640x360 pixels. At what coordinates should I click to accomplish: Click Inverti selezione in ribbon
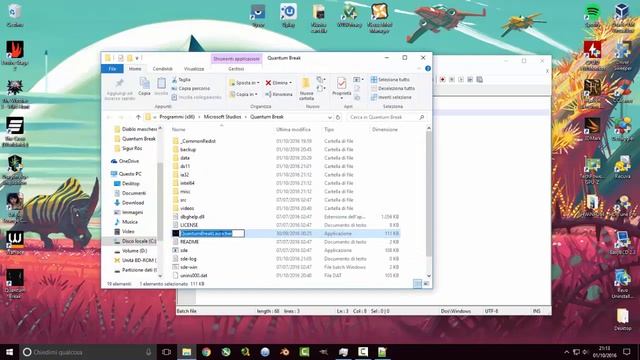point(391,97)
